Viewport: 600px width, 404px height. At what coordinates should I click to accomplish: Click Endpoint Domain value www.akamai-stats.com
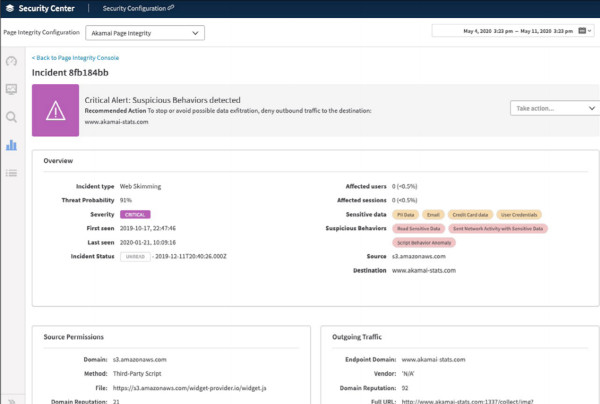(434, 360)
